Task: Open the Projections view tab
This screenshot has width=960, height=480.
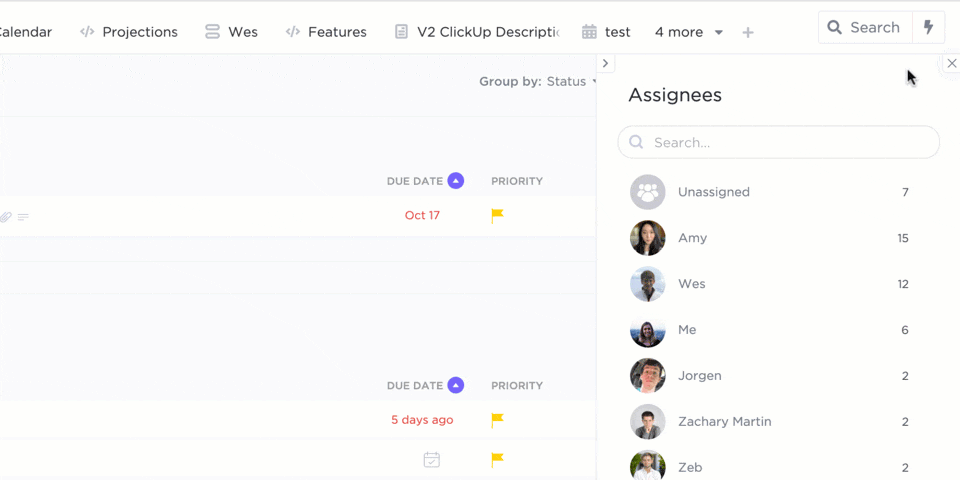Action: [129, 32]
